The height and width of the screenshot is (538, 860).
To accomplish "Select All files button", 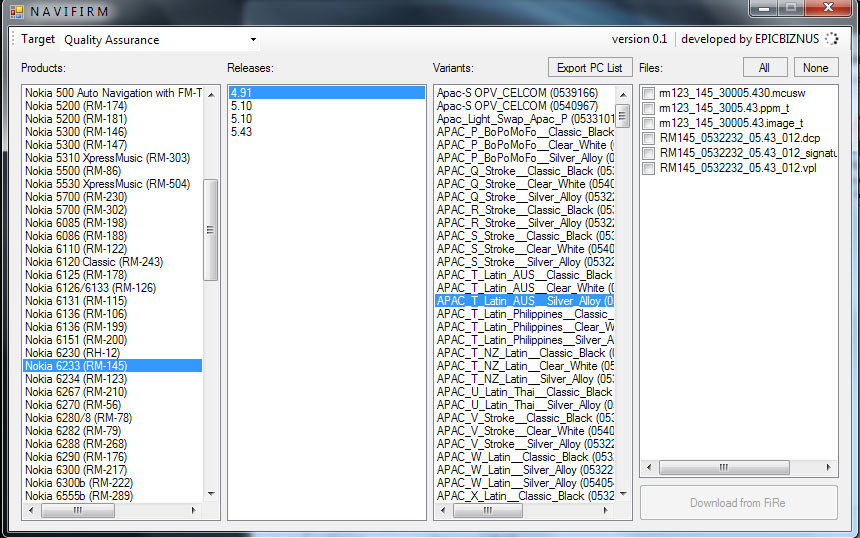I will coord(765,67).
